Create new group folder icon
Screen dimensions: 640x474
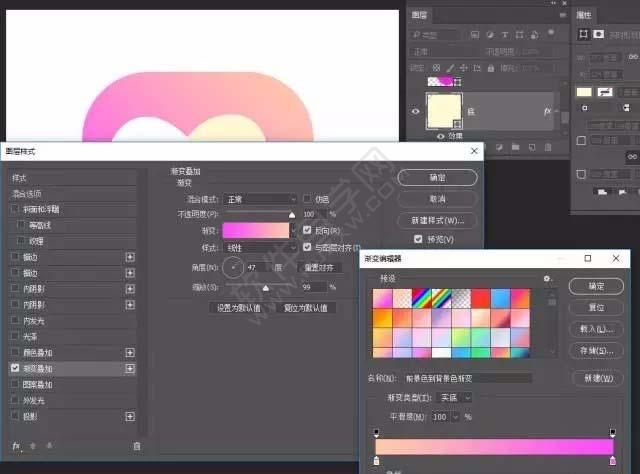click(516, 147)
